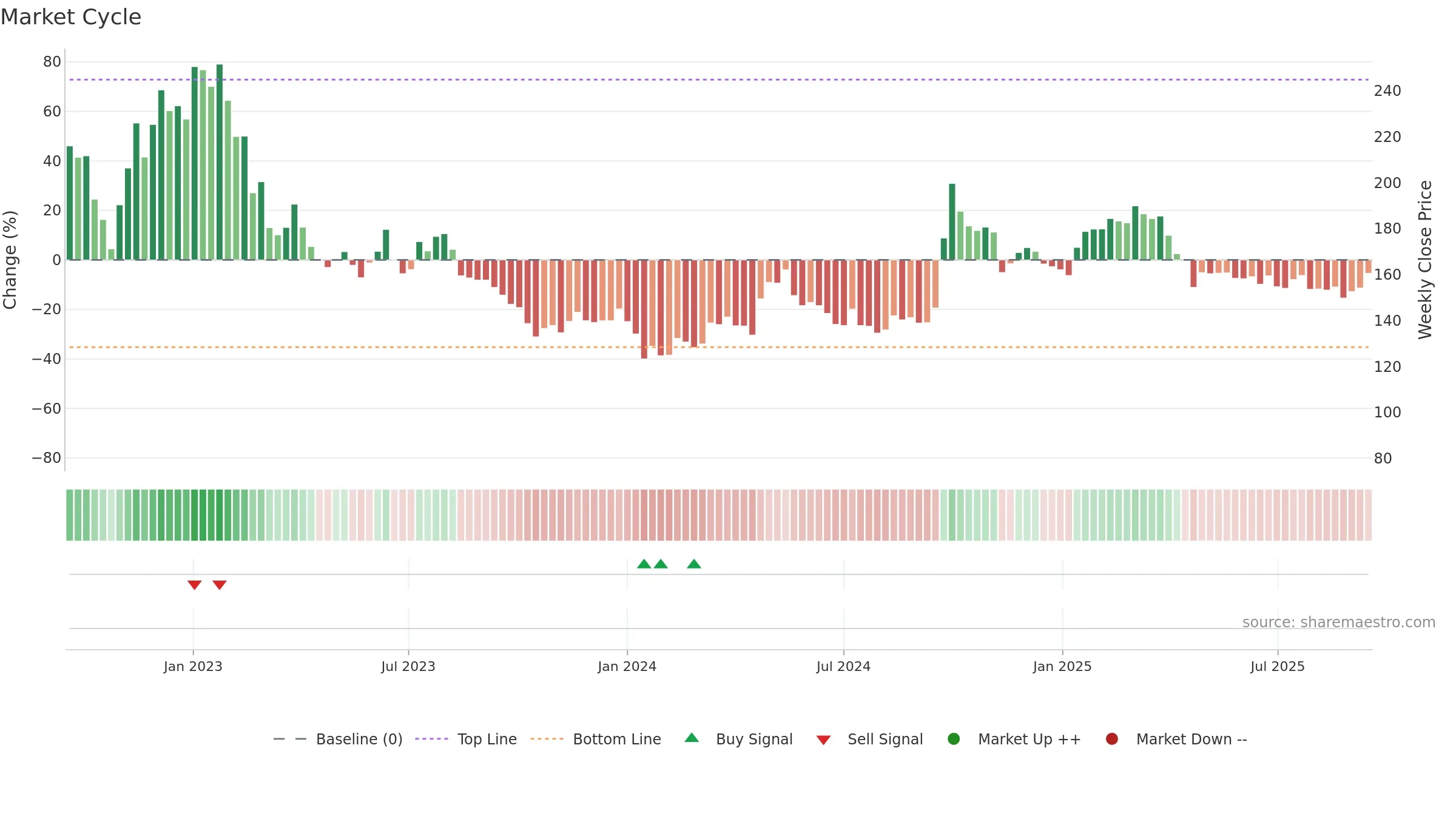Screen dimensions: 1456x819
Task: Click the dark red Market Down legend circle
Action: coord(1112,739)
